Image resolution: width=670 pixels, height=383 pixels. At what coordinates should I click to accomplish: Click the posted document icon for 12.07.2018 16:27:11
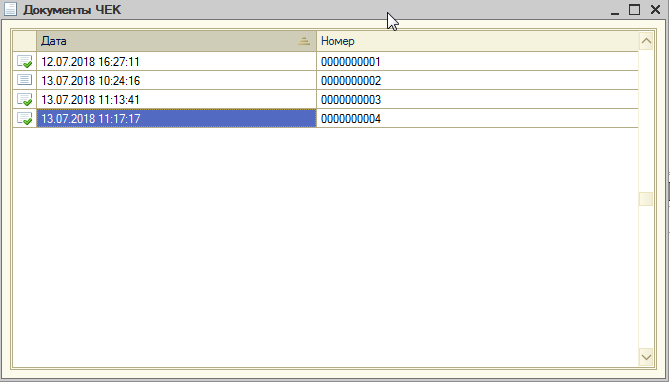point(24,62)
